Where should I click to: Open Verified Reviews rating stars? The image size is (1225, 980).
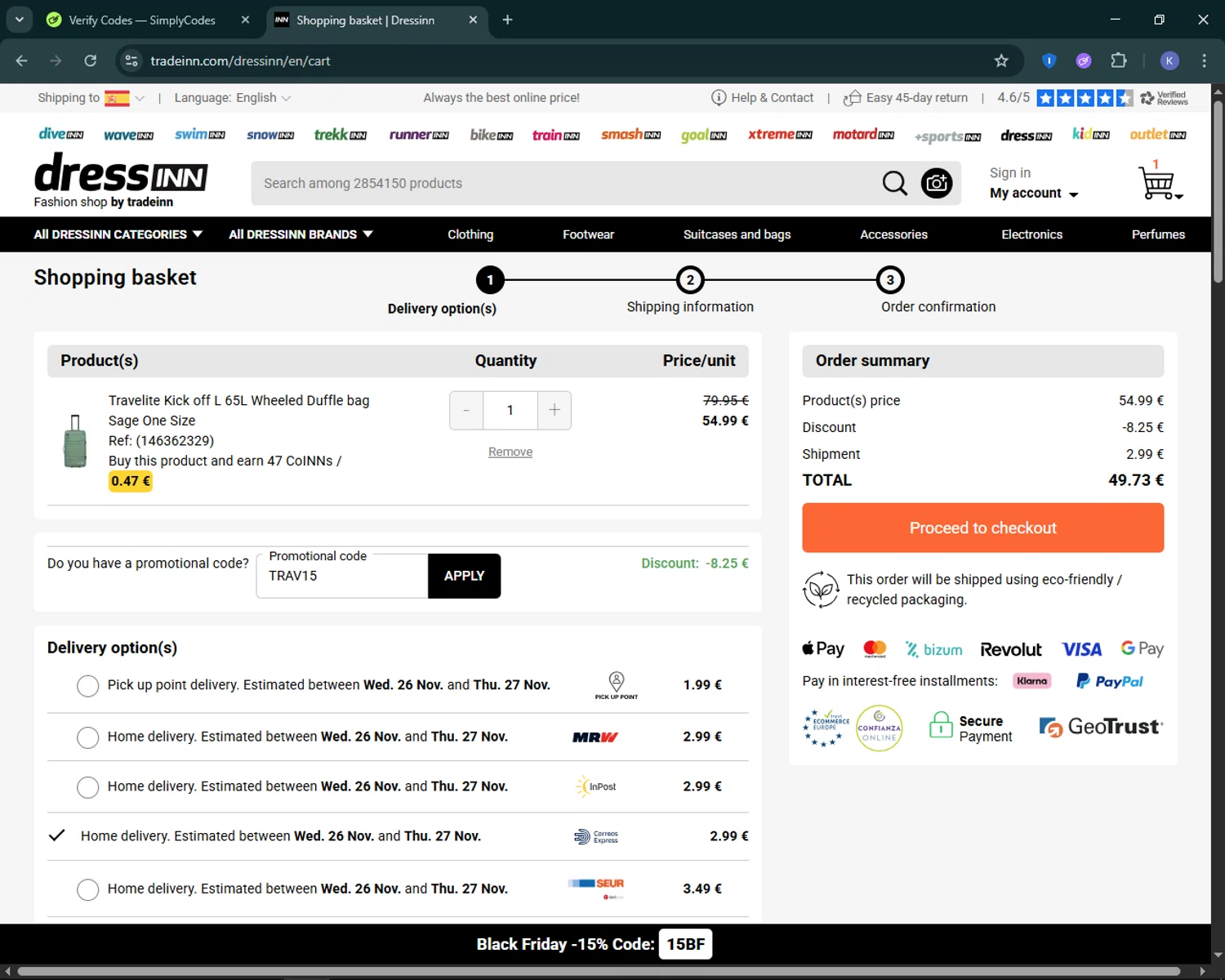click(x=1085, y=98)
